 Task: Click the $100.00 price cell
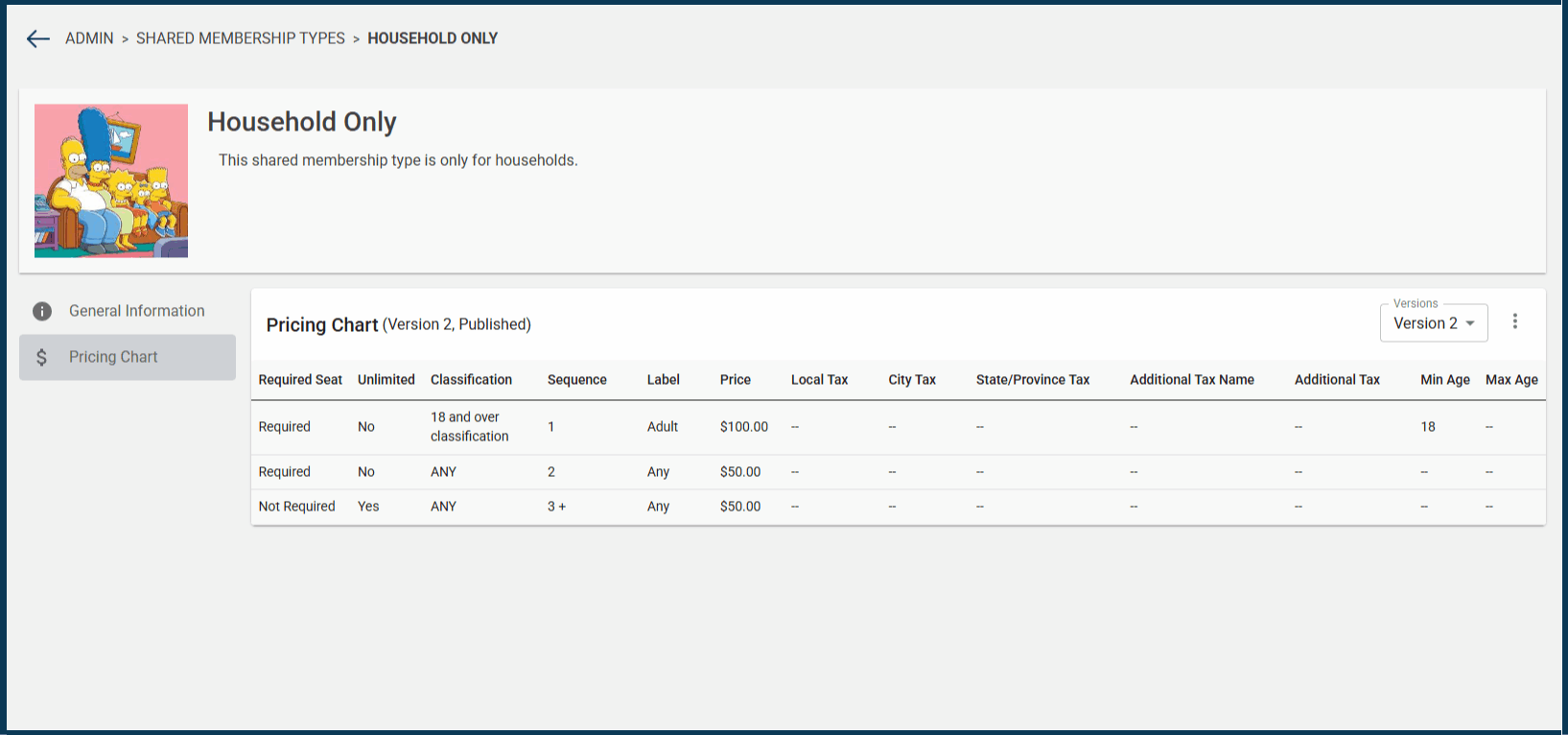click(743, 427)
